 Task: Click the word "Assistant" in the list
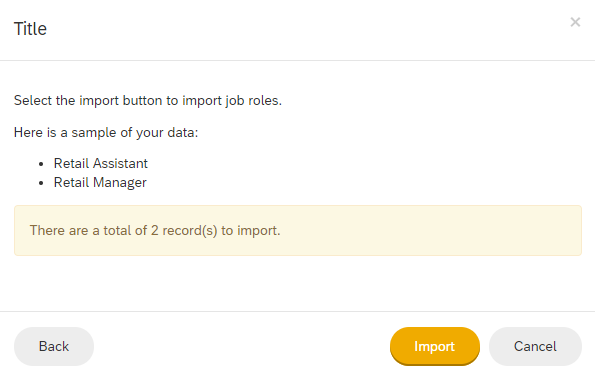tap(120, 164)
